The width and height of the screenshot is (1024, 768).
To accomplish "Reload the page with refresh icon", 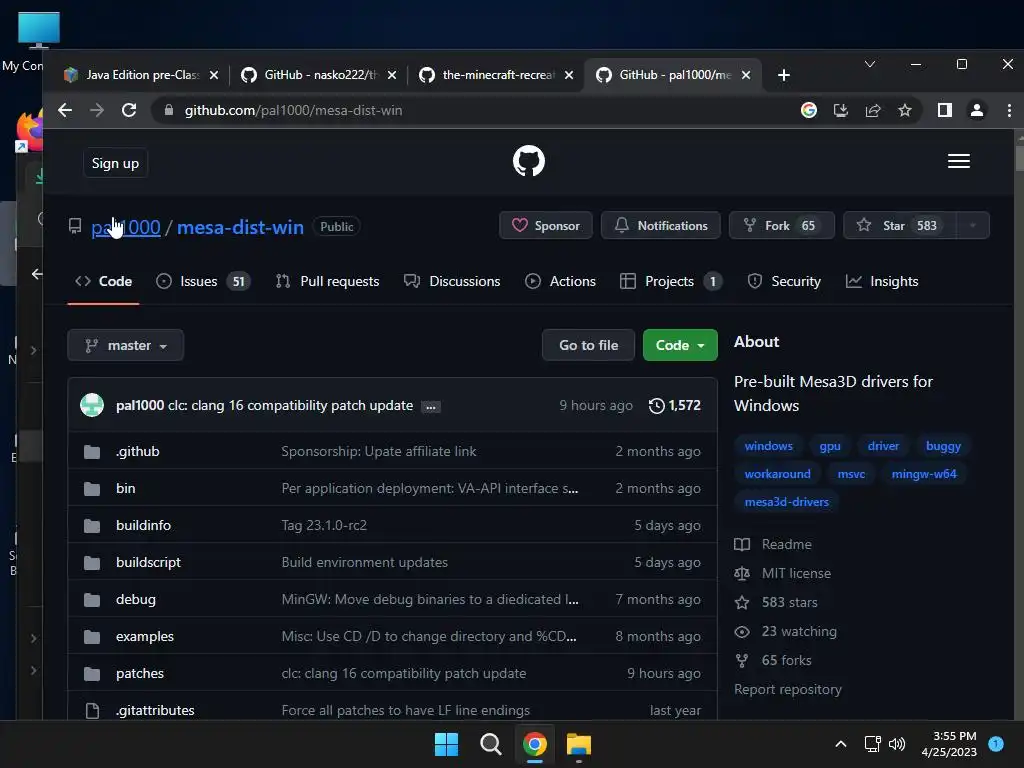I will pyautogui.click(x=129, y=110).
